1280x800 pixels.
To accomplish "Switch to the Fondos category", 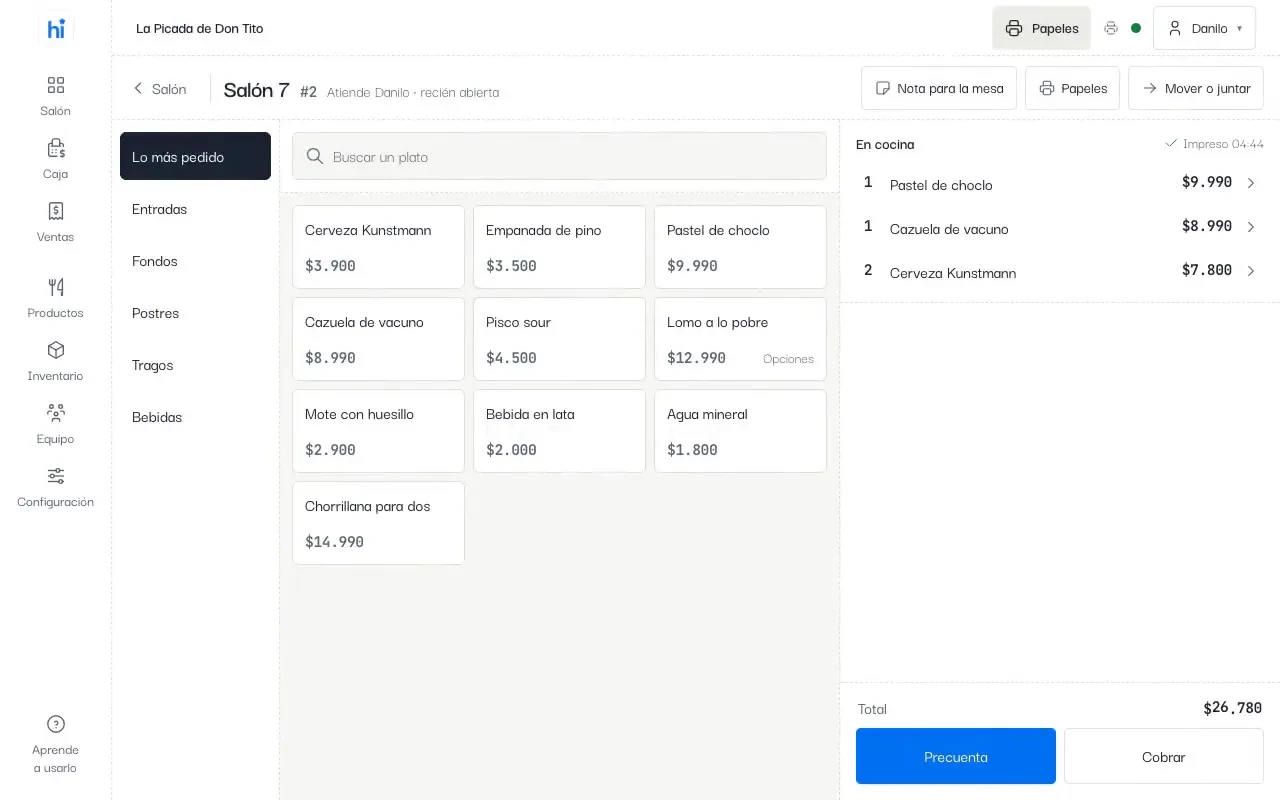I will [x=195, y=261].
